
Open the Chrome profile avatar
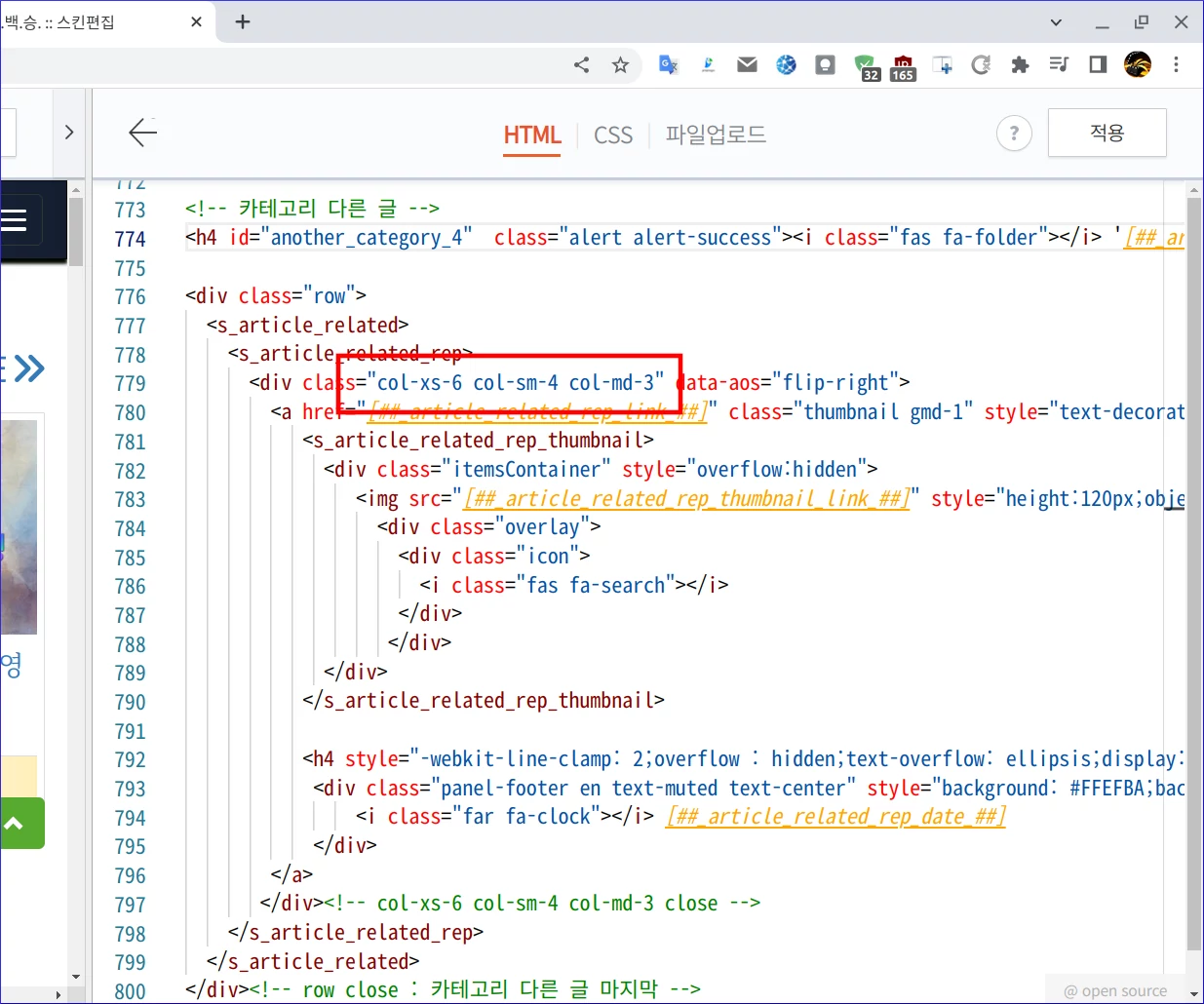1138,65
